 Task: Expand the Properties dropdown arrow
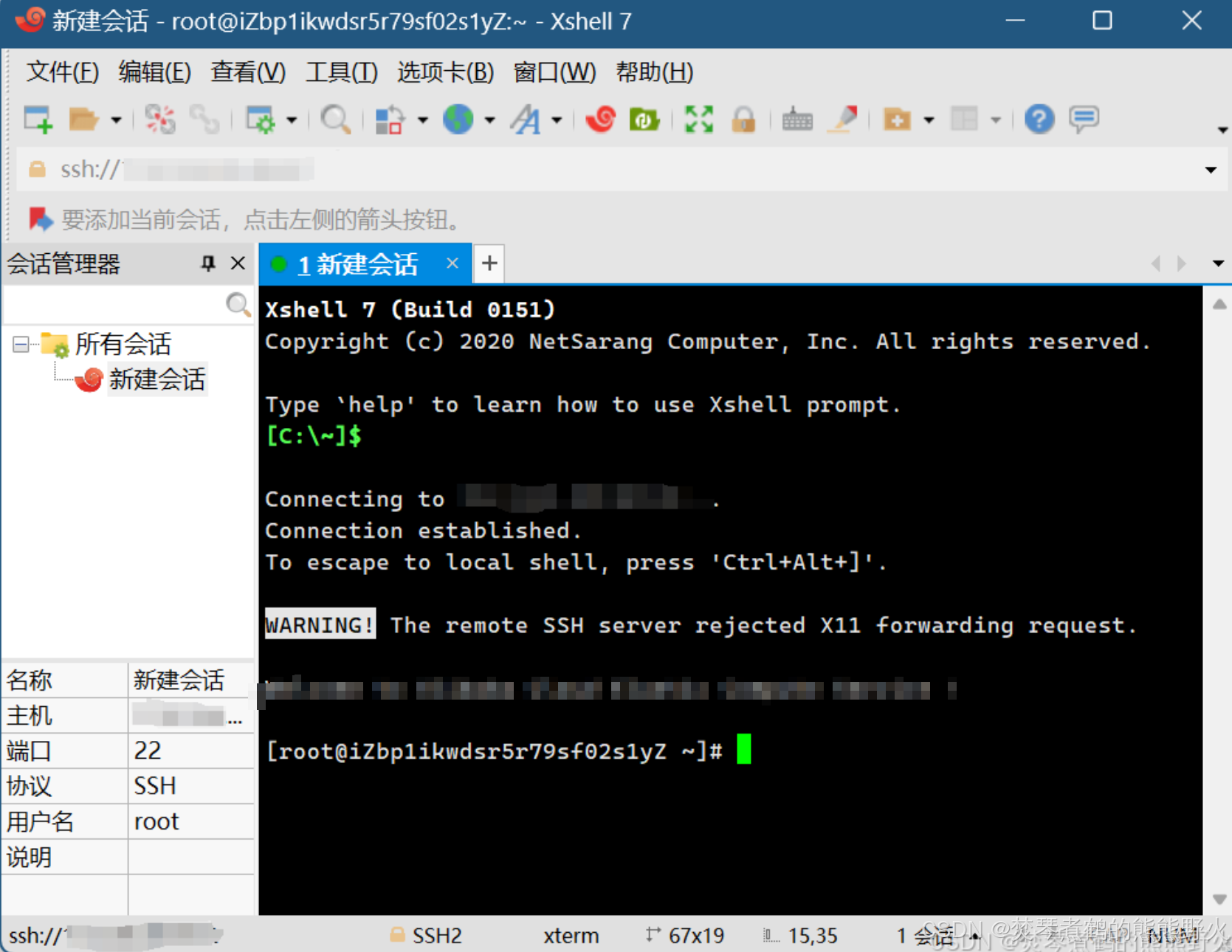[292, 120]
